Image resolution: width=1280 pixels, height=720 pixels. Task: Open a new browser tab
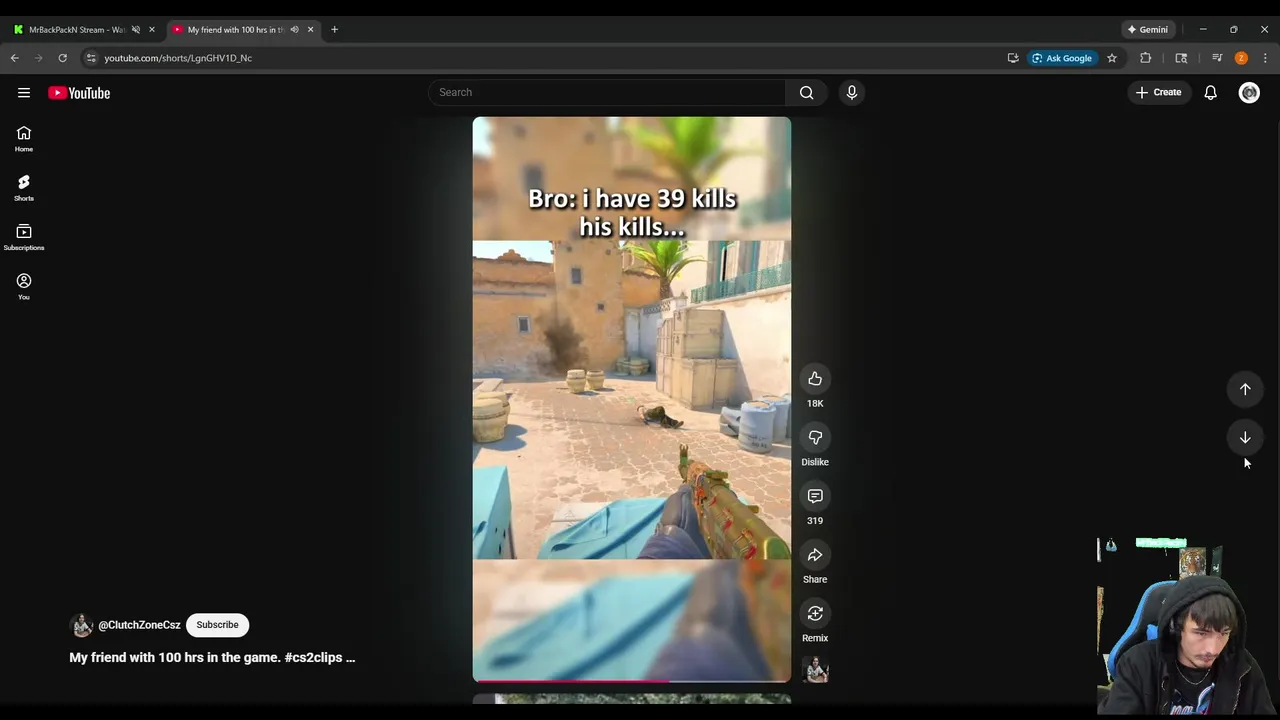tap(334, 30)
